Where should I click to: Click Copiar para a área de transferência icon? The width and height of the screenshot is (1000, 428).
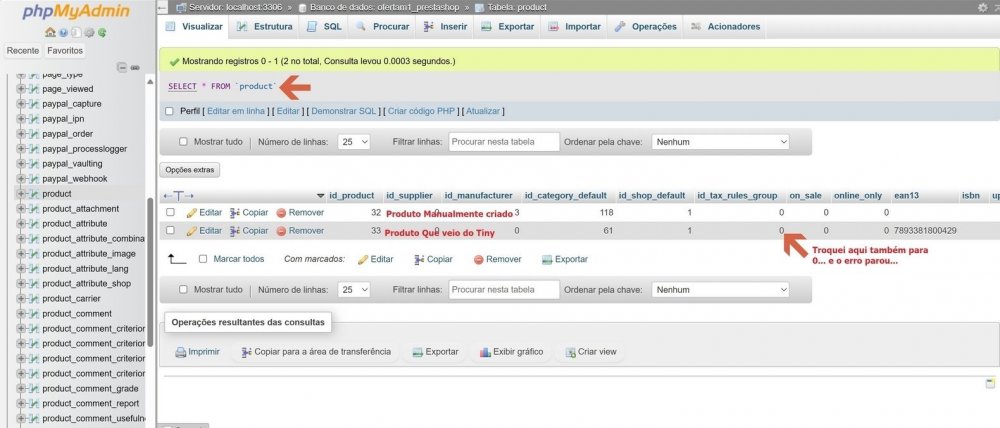247,352
